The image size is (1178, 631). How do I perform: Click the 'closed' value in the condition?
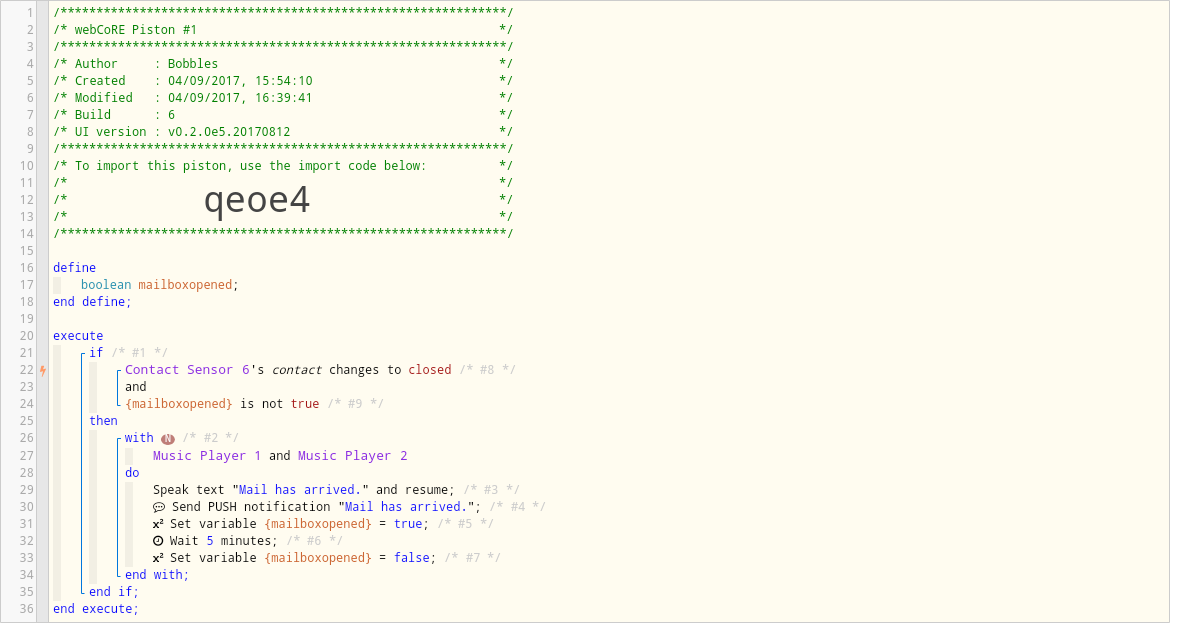(430, 370)
